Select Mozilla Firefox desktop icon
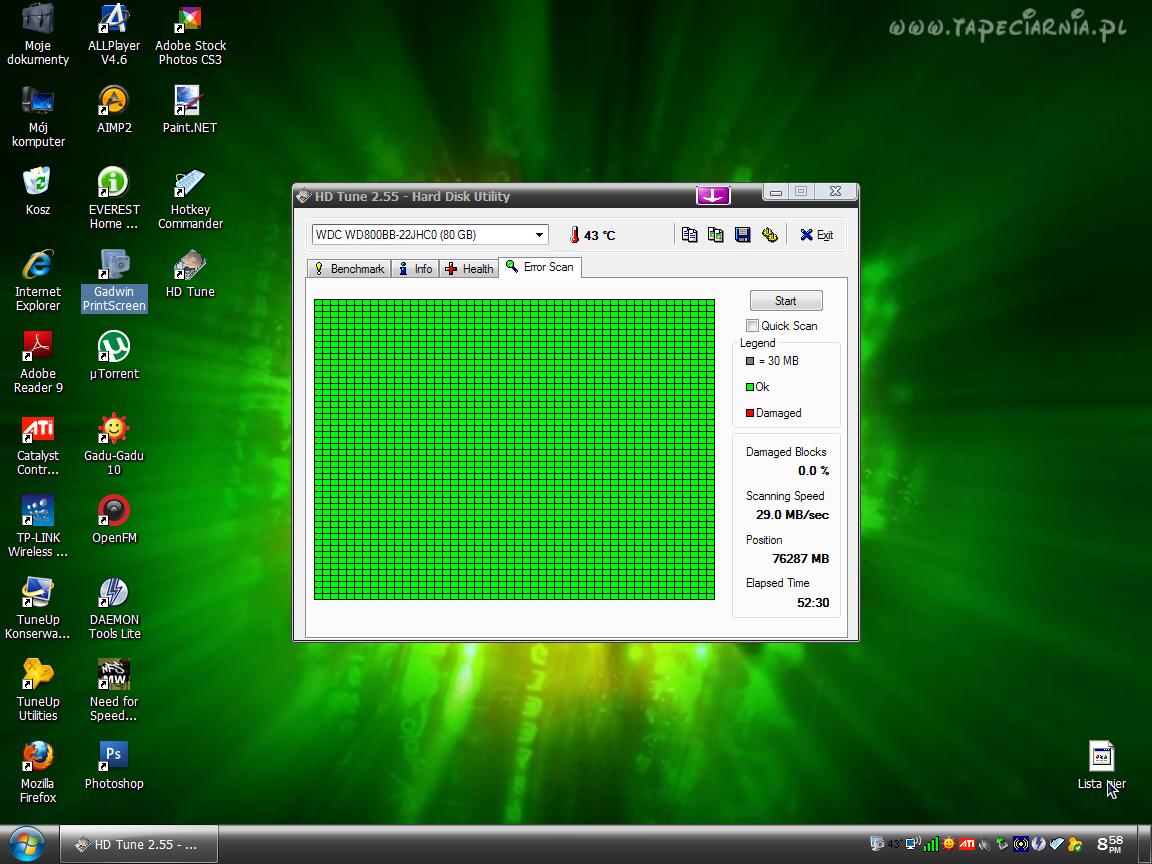The width and height of the screenshot is (1152, 864). pos(37,773)
